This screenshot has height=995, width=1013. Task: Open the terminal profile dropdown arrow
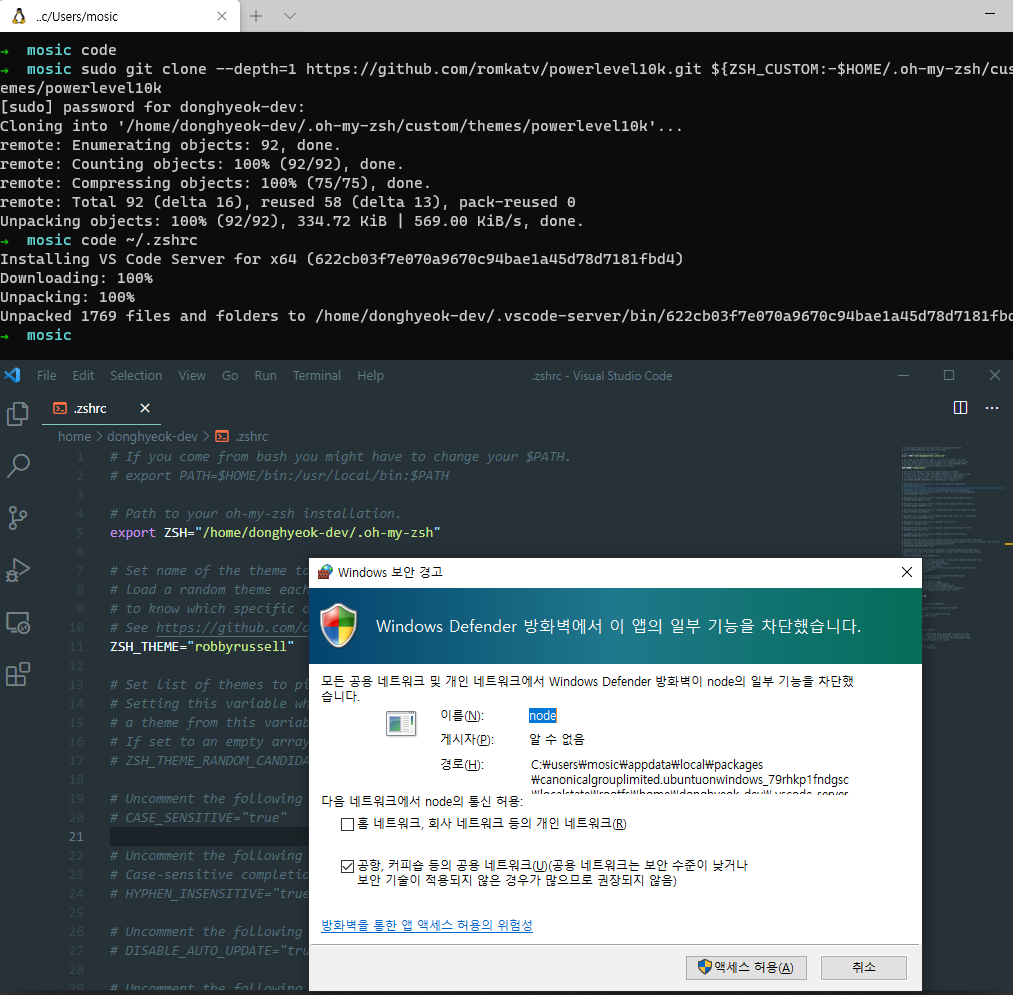point(290,16)
